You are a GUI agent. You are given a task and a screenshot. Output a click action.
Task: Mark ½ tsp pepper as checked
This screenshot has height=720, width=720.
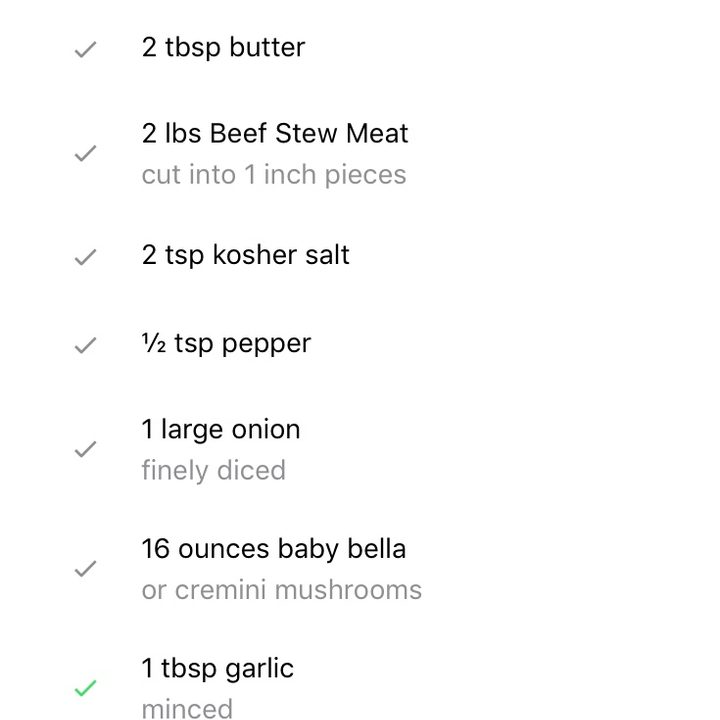[85, 345]
